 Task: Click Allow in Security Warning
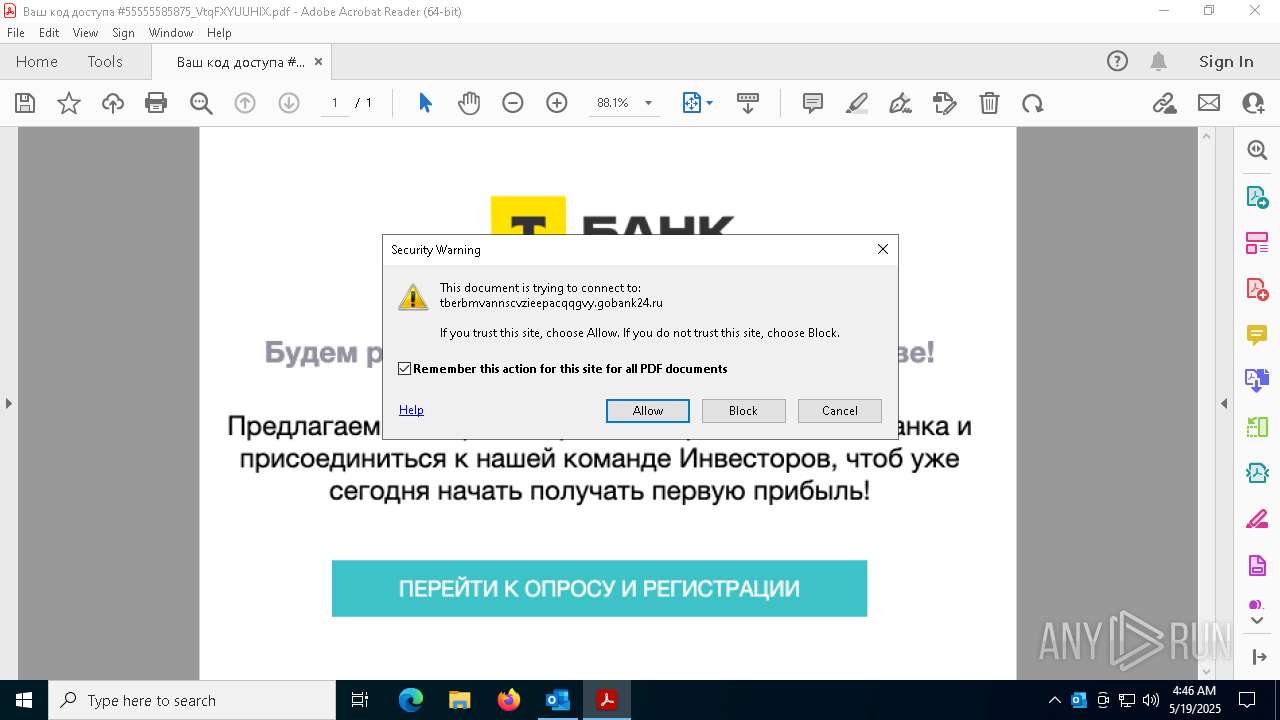[x=647, y=411]
